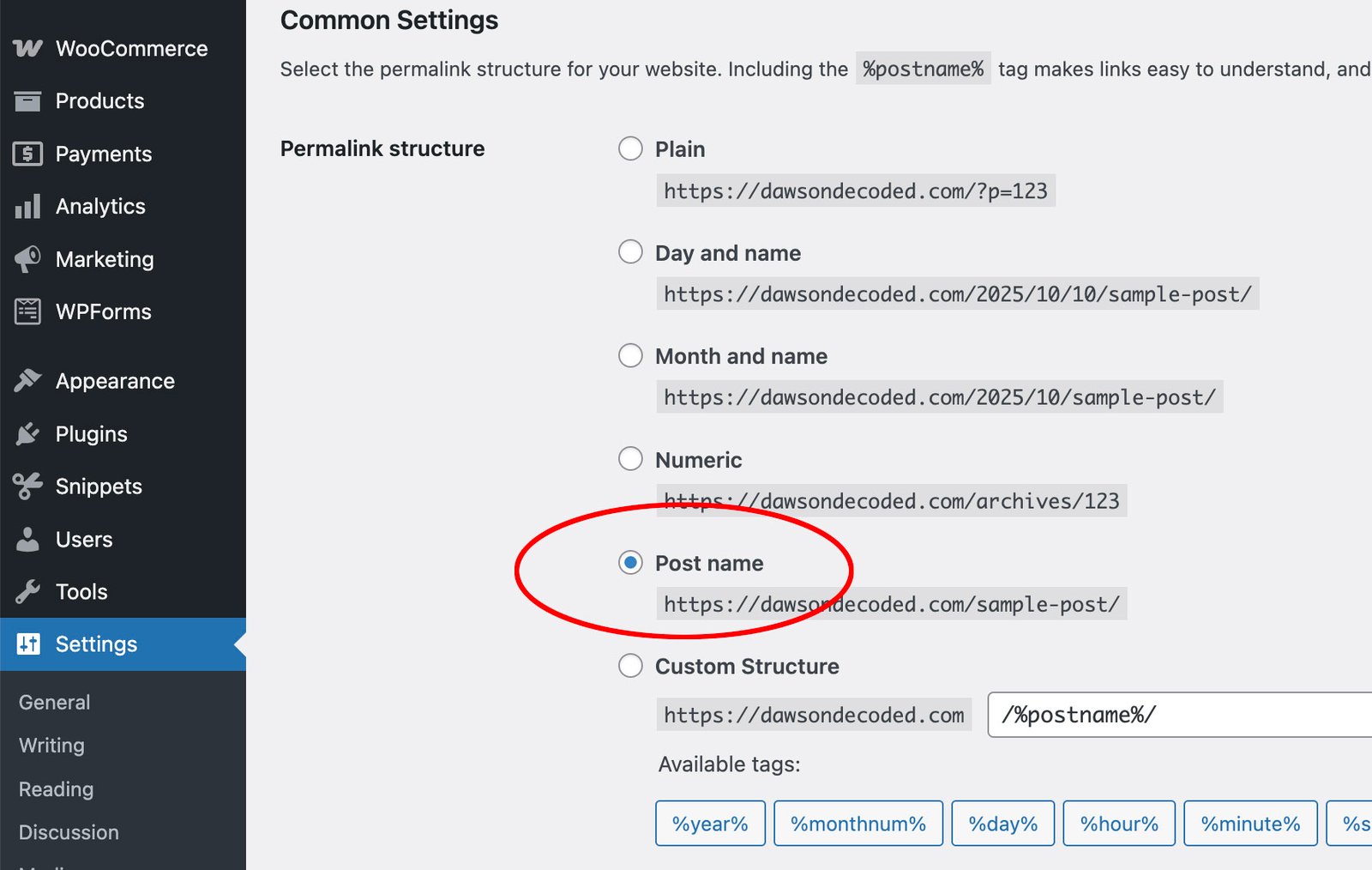Open the Tools menu in sidebar

(81, 592)
